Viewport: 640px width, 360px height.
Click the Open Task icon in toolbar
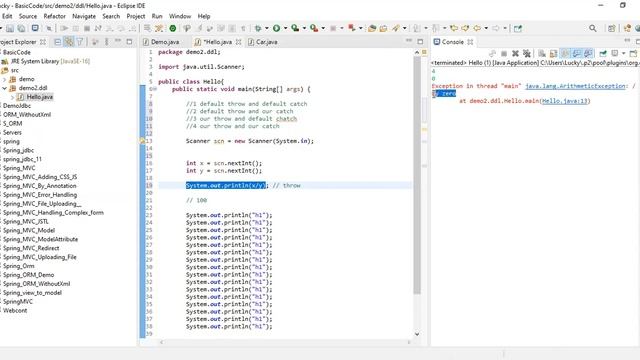383,28
